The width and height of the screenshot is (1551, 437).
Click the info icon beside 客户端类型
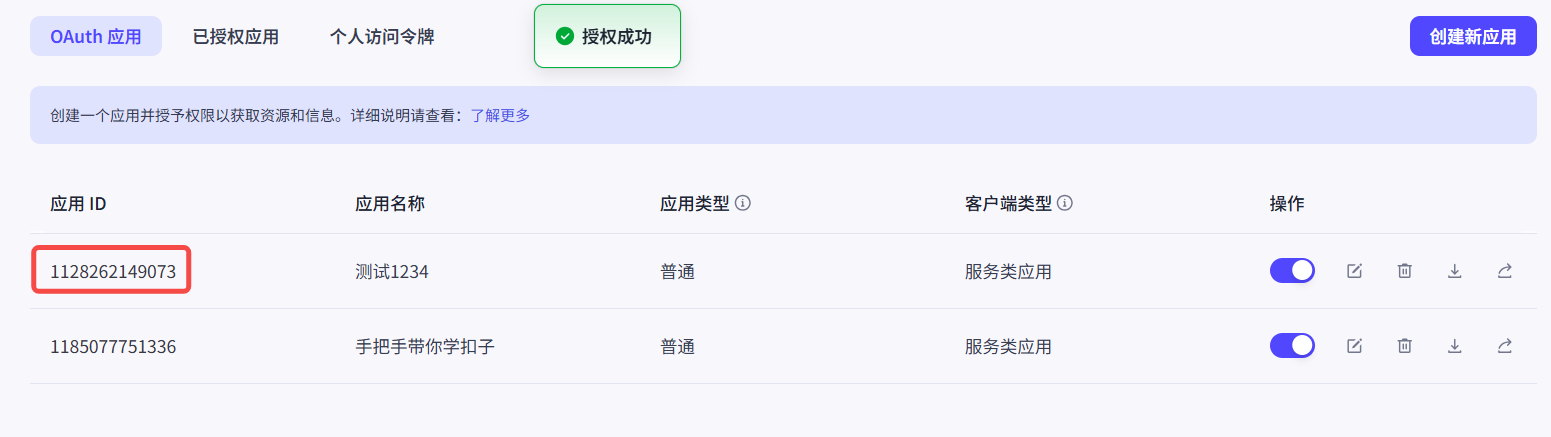(1065, 203)
